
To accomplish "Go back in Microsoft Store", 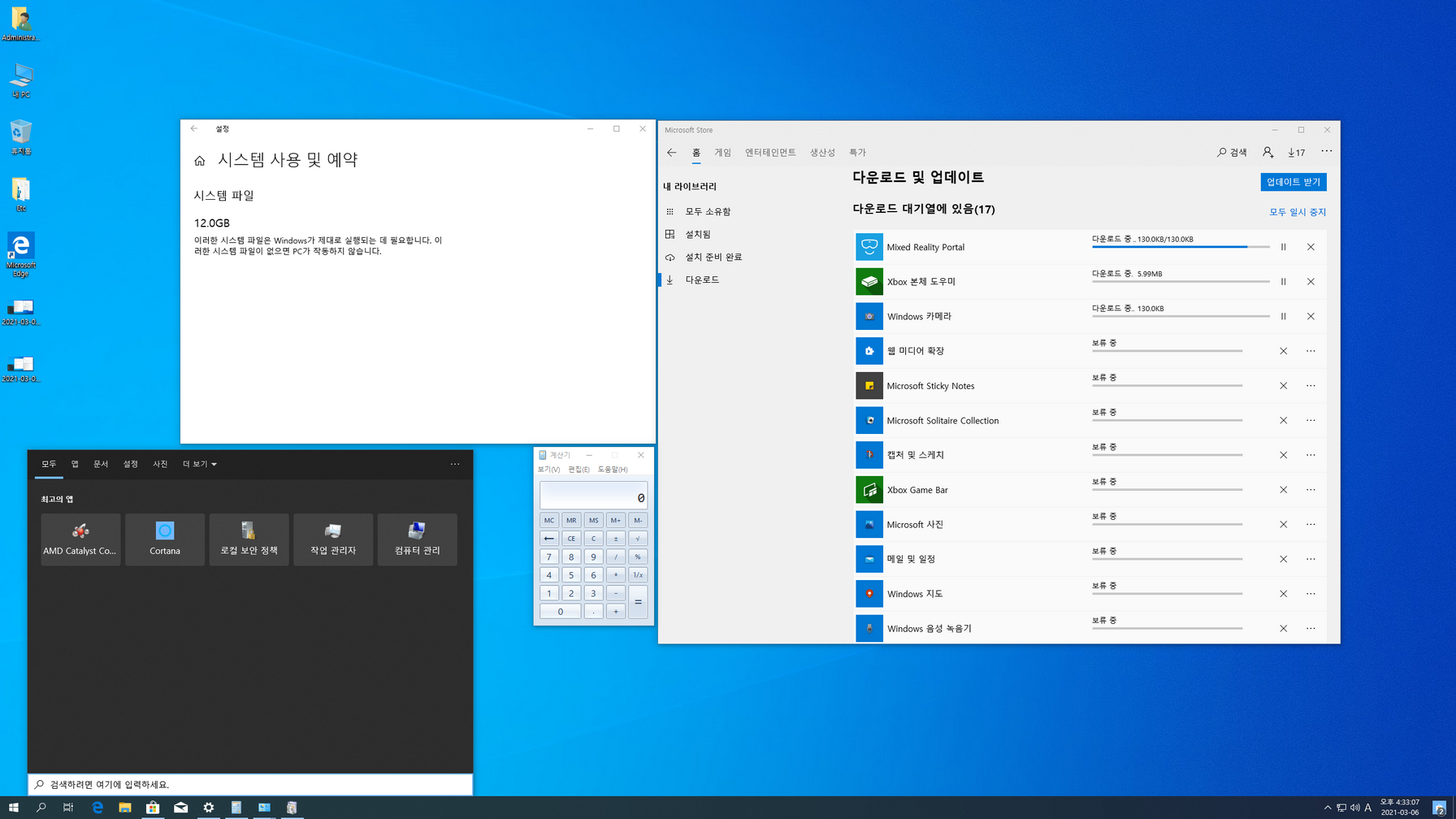I will pos(671,152).
